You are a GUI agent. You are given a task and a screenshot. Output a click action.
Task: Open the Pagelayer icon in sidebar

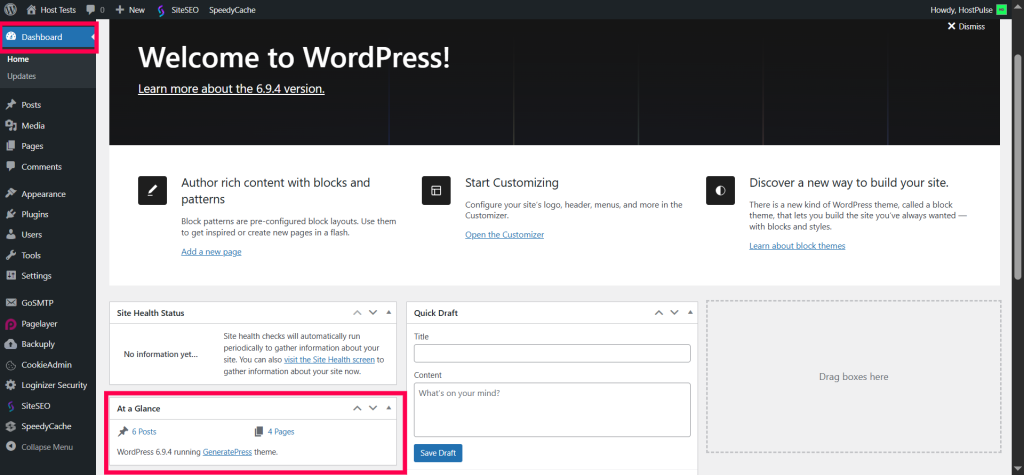11,324
